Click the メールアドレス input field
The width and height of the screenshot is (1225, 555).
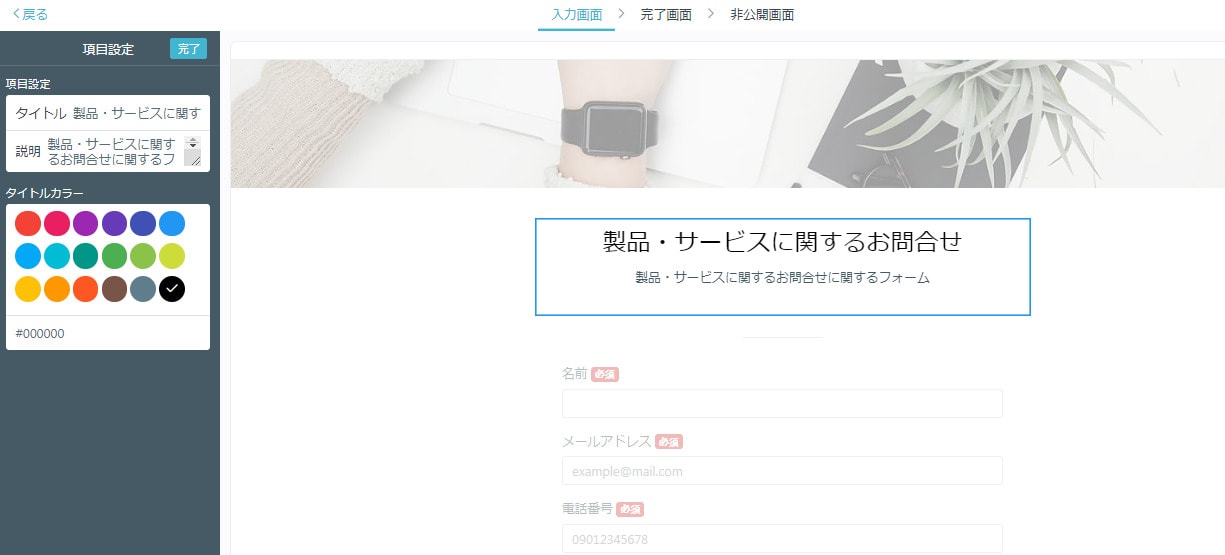782,471
